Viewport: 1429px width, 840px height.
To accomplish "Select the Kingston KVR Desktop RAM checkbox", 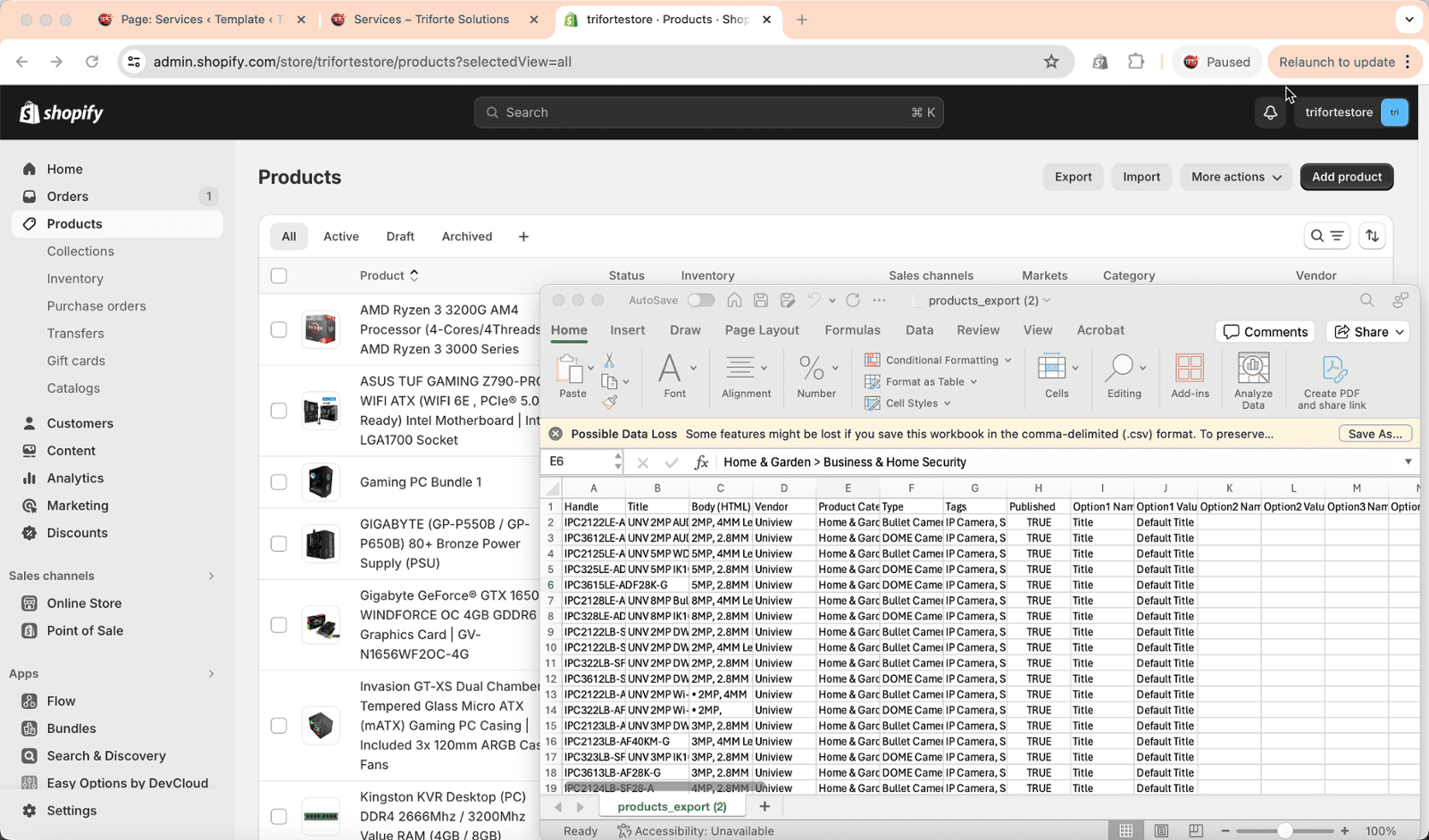I will click(279, 817).
